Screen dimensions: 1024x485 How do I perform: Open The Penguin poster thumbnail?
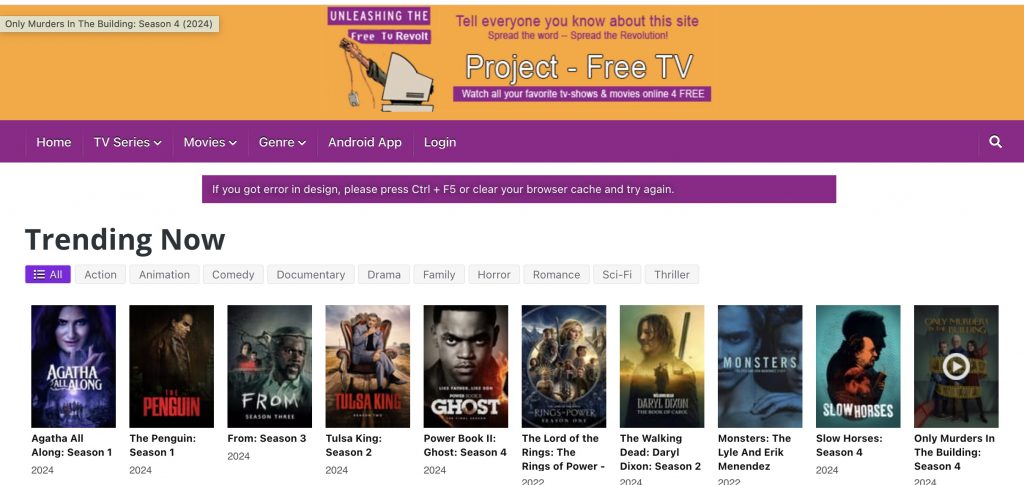pos(171,366)
